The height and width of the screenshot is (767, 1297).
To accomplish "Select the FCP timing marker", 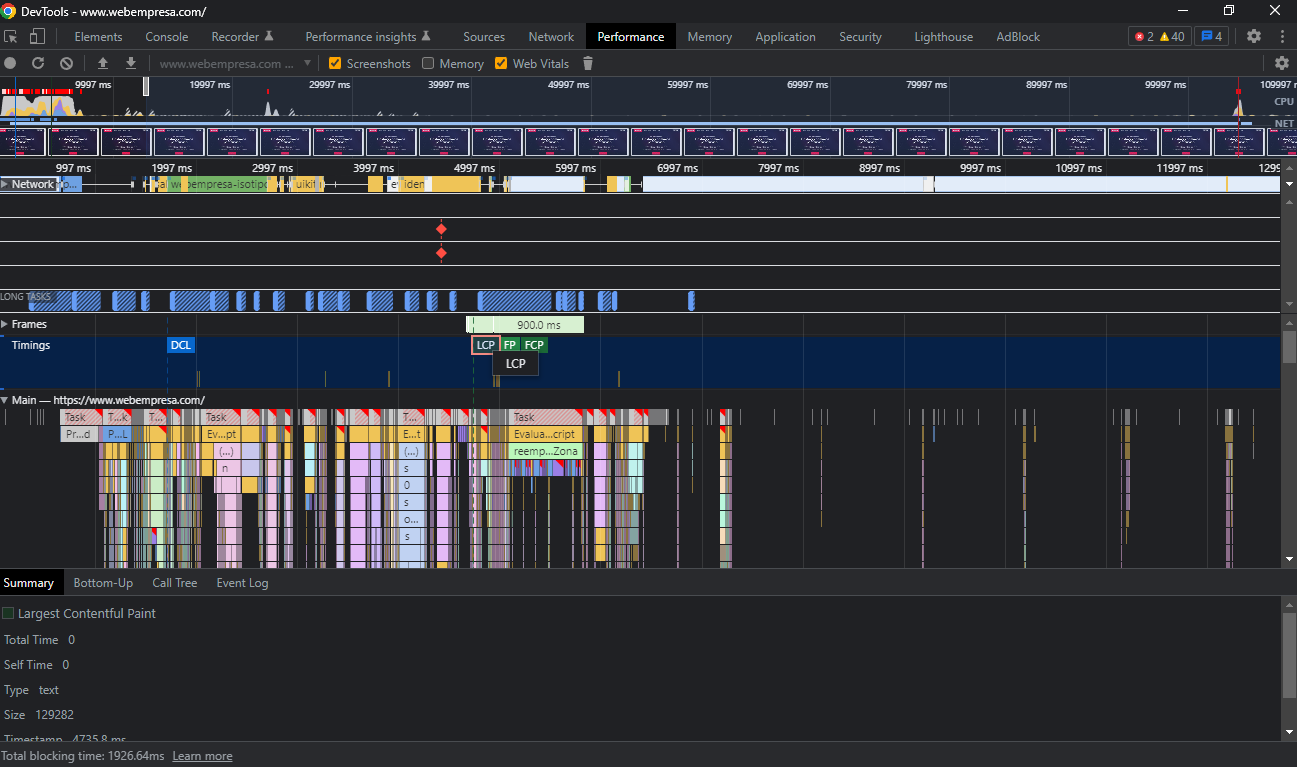I will tap(534, 345).
